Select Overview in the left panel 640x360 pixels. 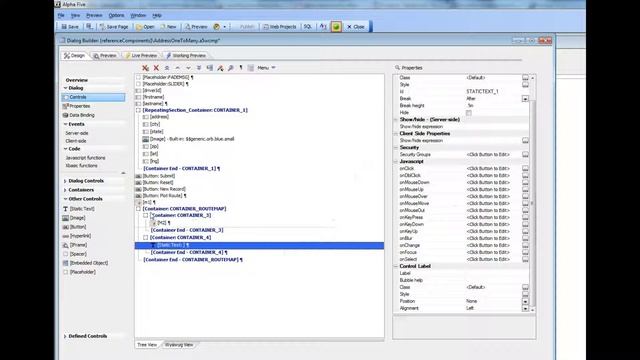pos(77,80)
